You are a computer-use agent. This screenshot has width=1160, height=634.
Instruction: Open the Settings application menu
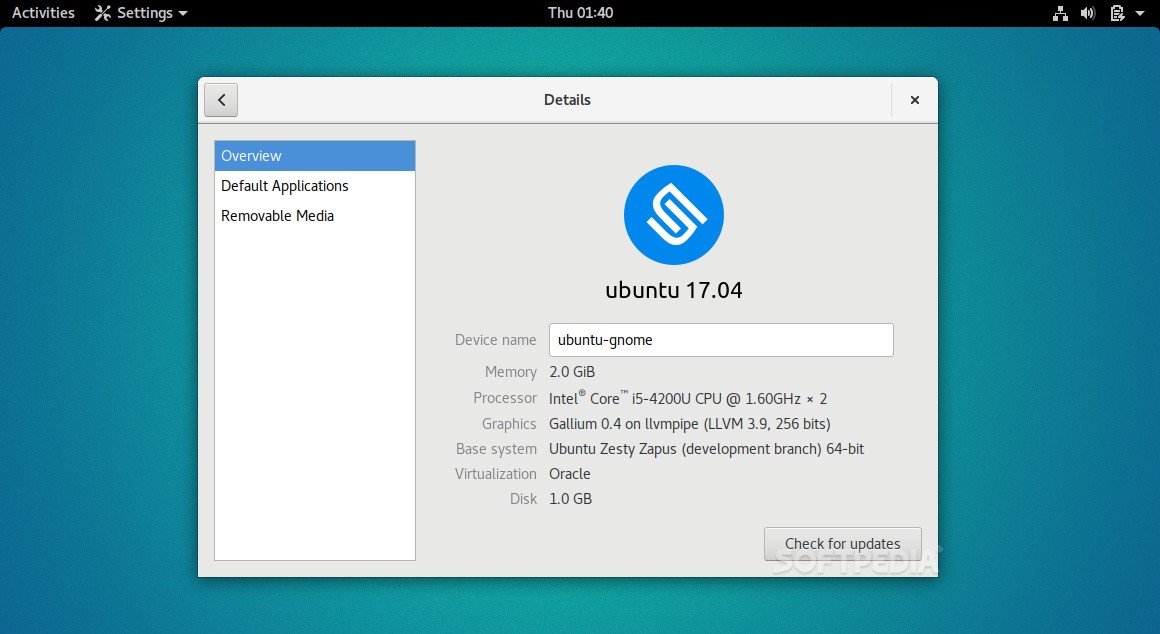point(141,13)
